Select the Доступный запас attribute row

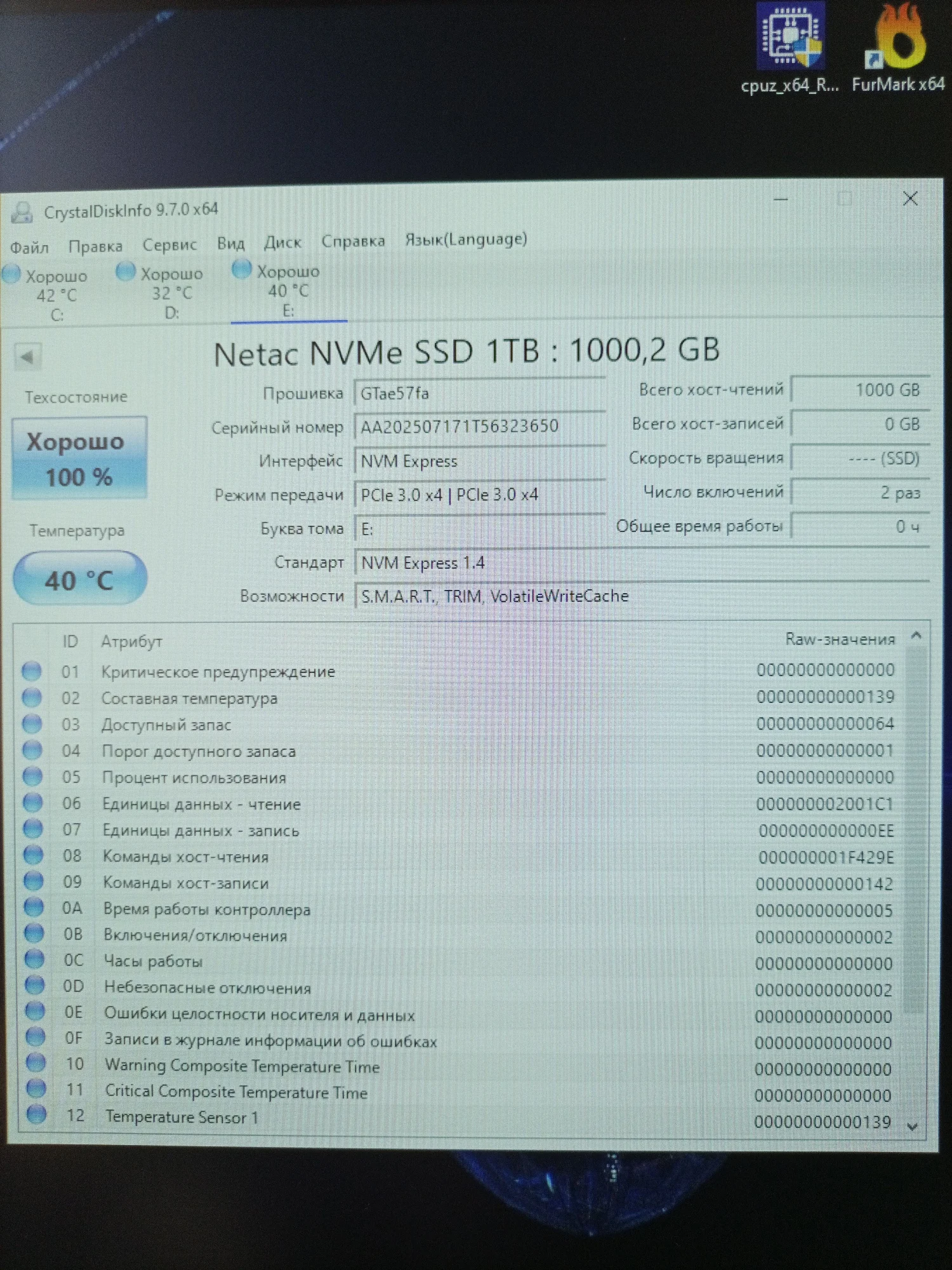(458, 724)
